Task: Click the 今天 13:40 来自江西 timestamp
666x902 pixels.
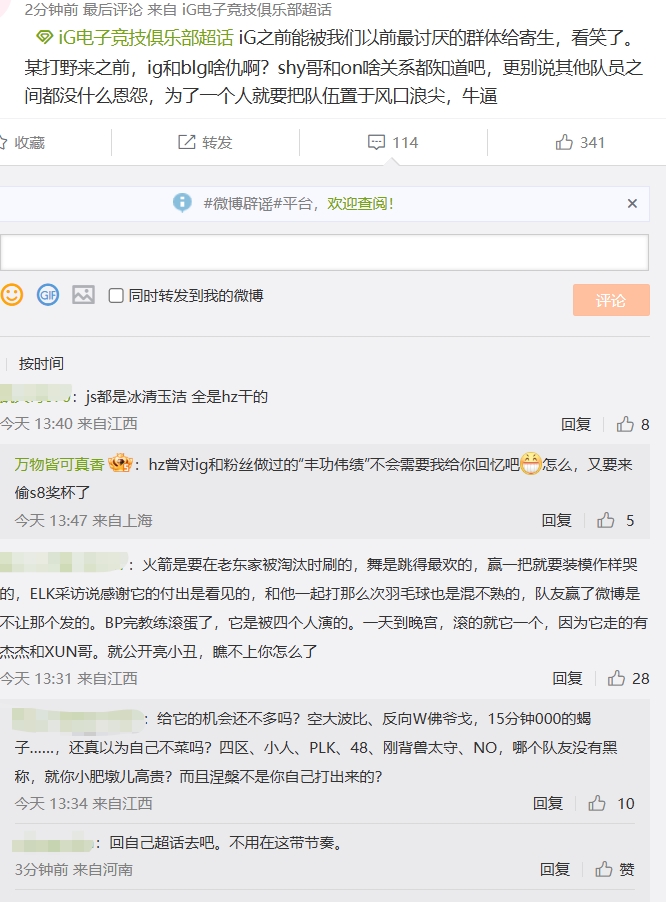Action: point(68,424)
